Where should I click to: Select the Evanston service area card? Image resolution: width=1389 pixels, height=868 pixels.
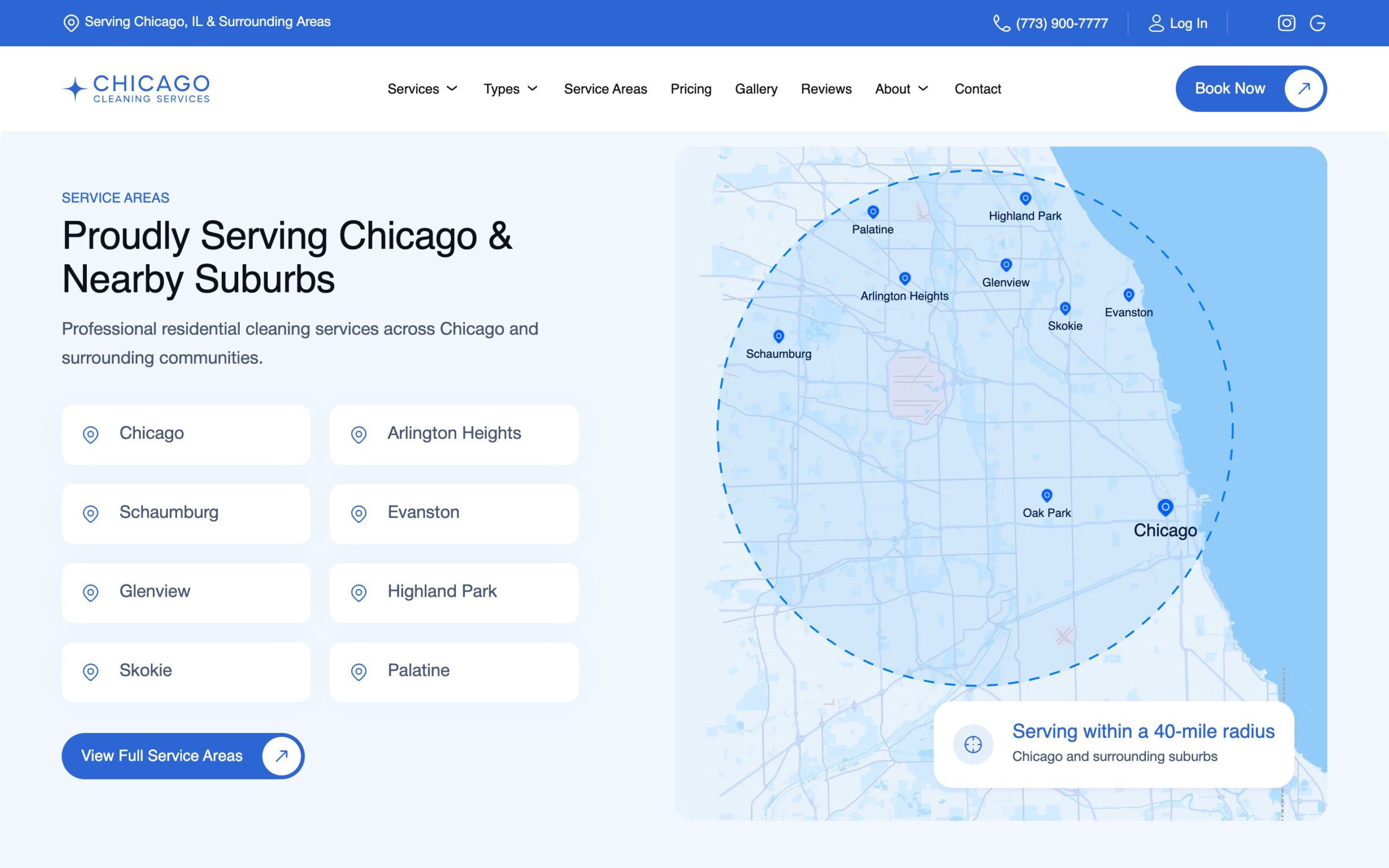(454, 514)
